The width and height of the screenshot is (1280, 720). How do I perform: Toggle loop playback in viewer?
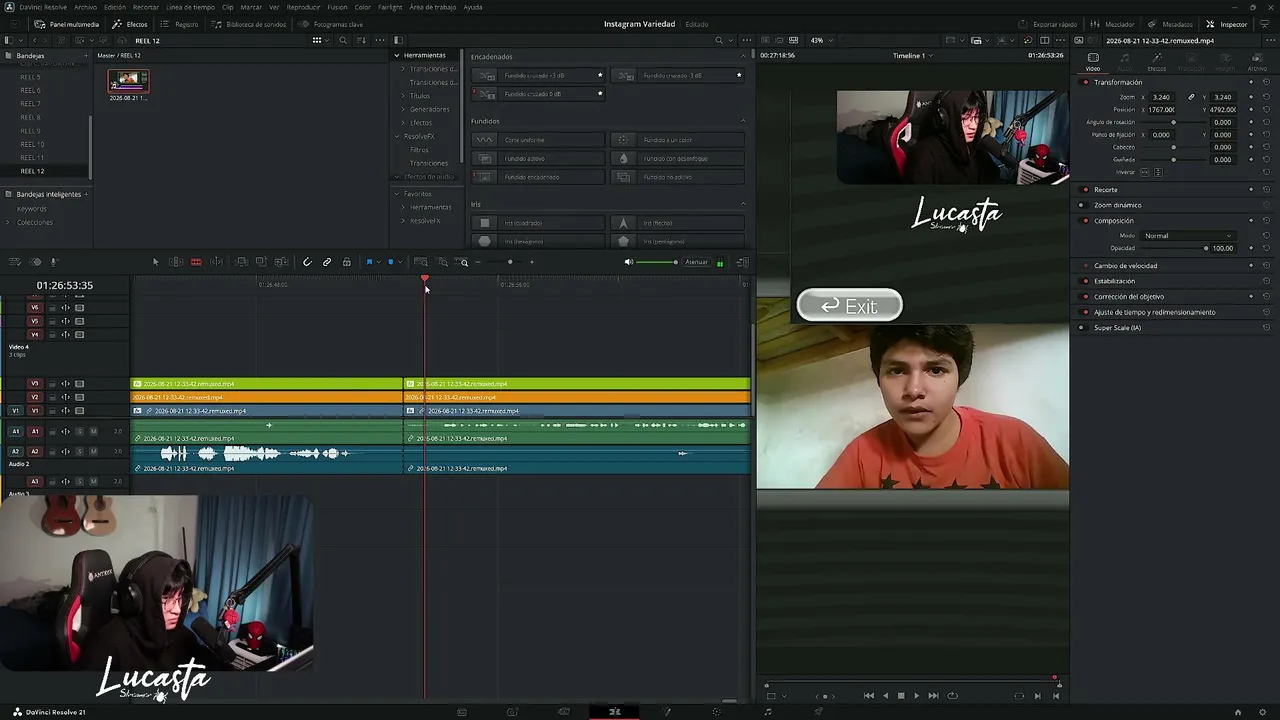952,696
